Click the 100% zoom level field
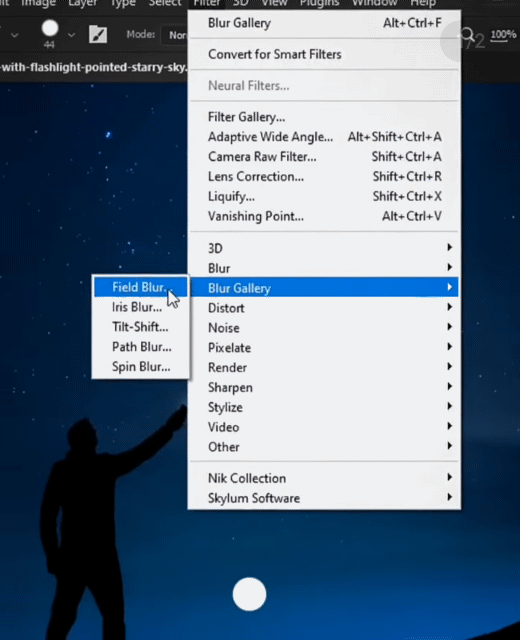The image size is (520, 640). click(503, 35)
